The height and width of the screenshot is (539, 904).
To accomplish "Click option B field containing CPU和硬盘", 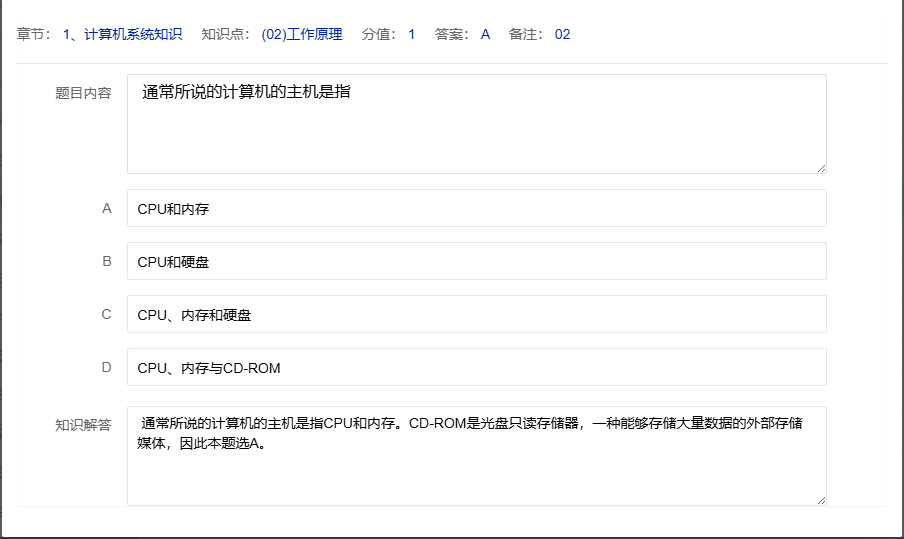I will tap(476, 262).
